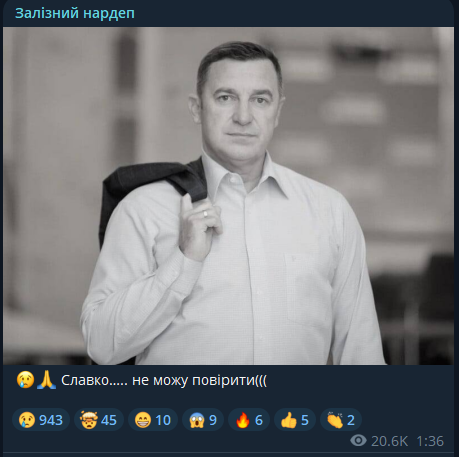
Task: Toggle the reaction count 10
Action: (x=163, y=420)
